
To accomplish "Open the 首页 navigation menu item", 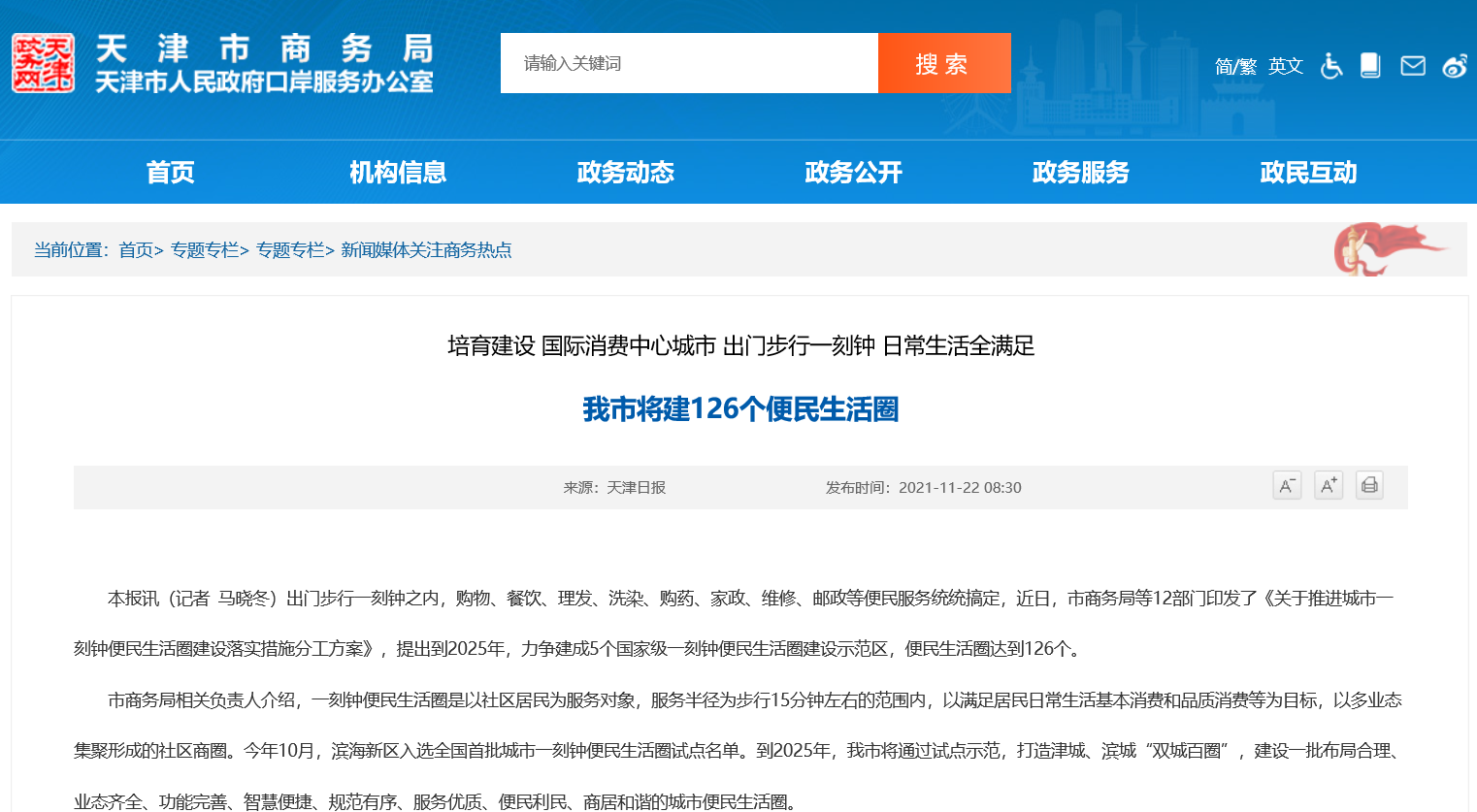I will [x=170, y=173].
